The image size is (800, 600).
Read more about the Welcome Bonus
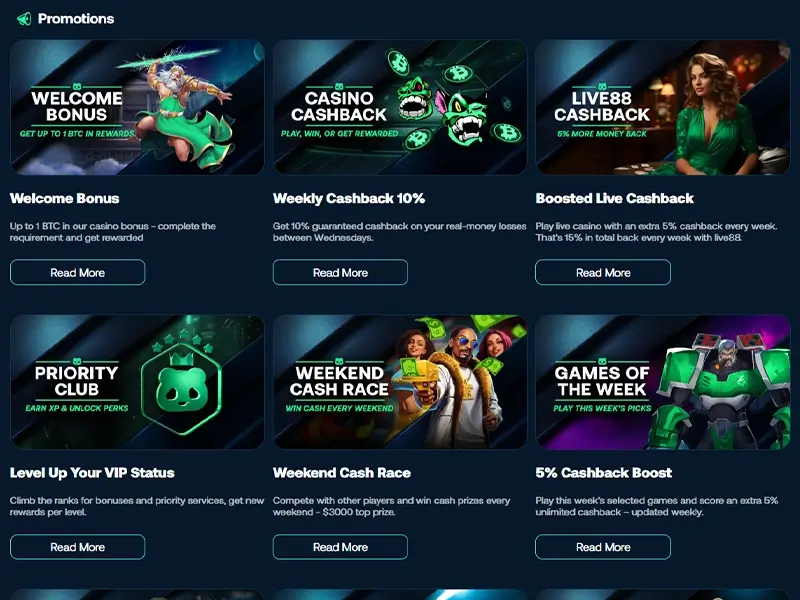78,272
